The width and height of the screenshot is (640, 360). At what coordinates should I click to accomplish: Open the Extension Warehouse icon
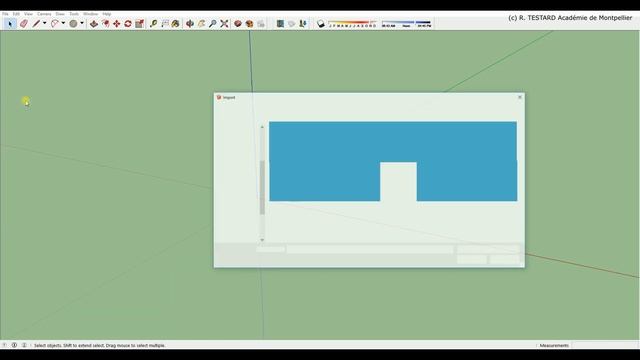coord(249,24)
